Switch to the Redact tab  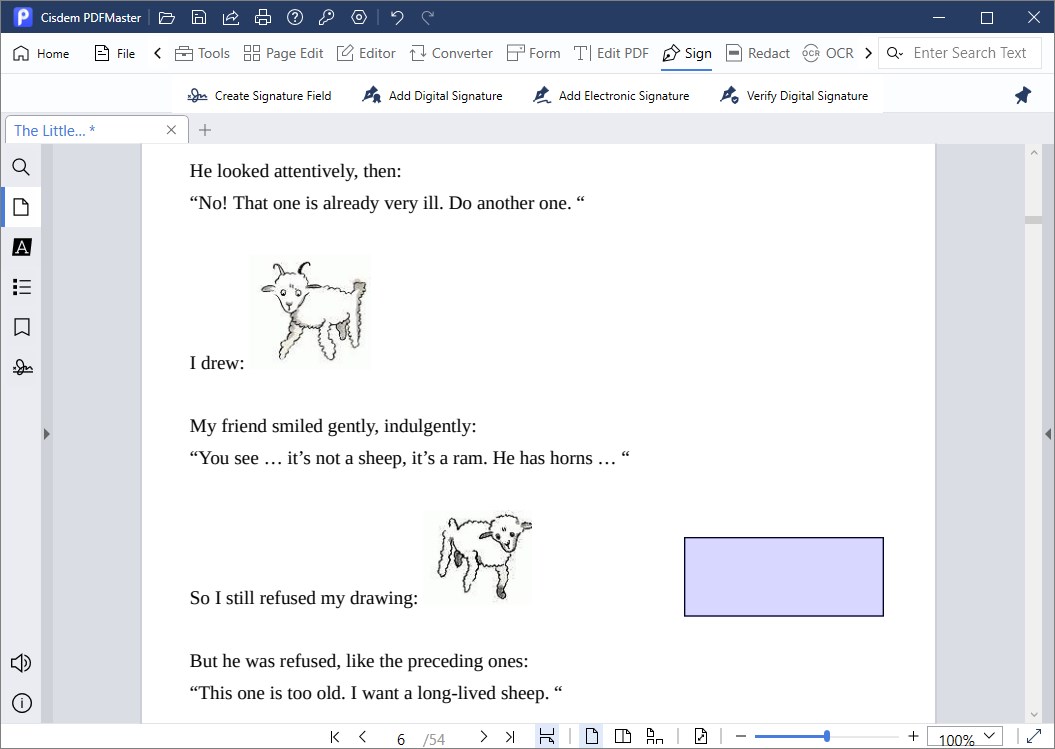coord(758,53)
